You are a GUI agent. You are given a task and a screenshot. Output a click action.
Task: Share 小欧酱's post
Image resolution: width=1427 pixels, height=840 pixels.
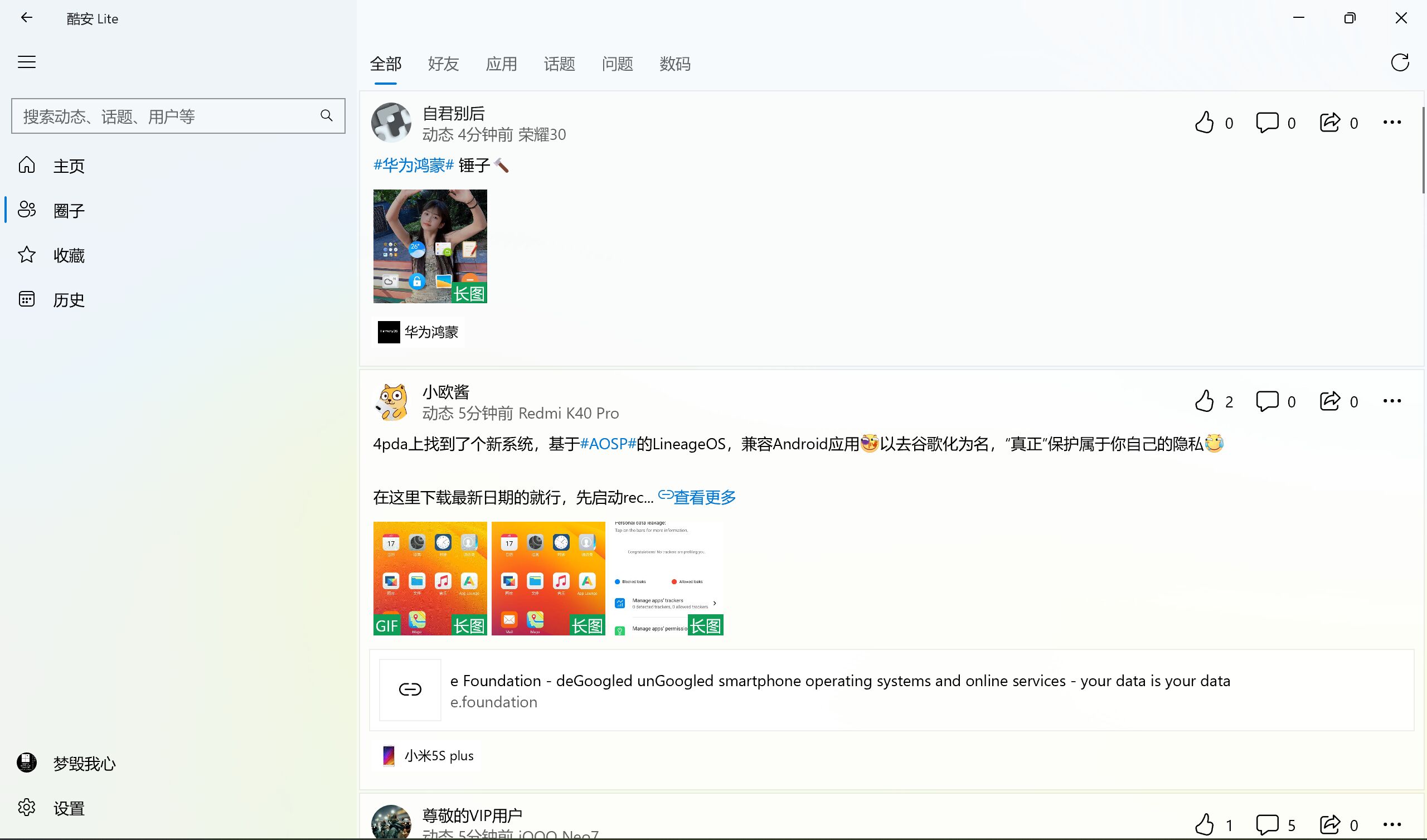point(1339,401)
